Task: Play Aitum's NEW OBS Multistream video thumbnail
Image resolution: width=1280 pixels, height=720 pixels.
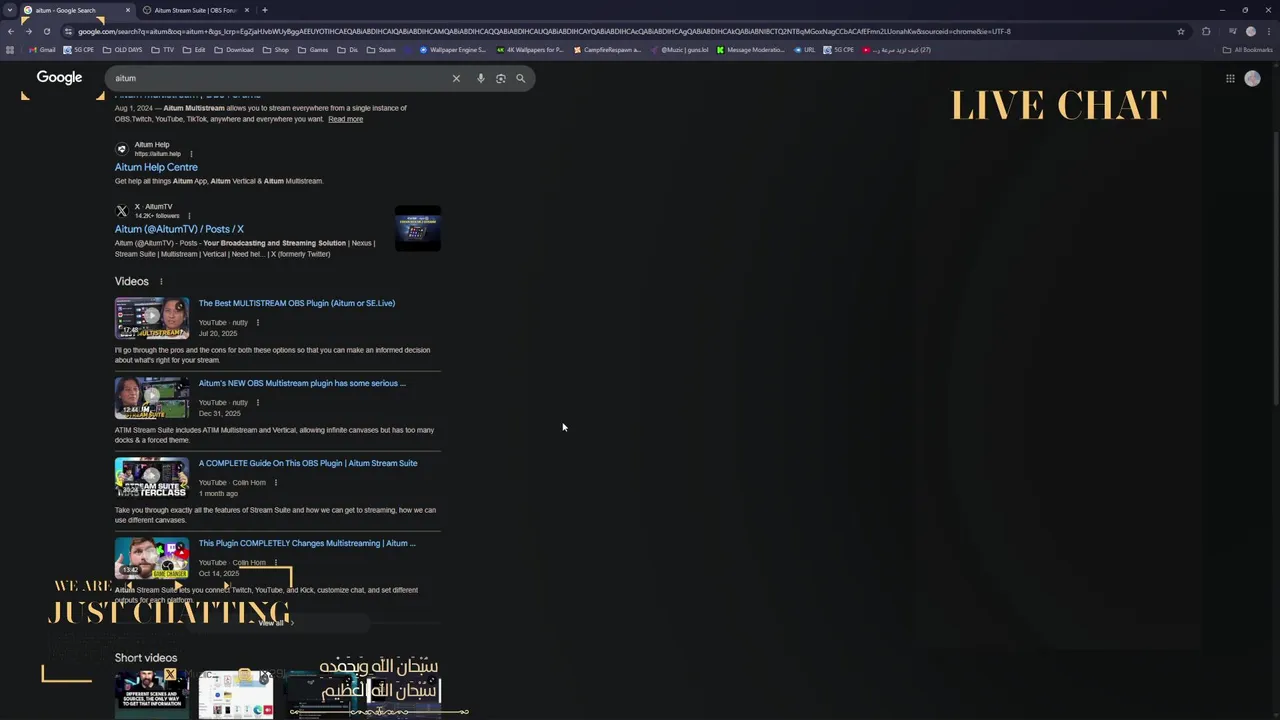Action: tap(151, 398)
